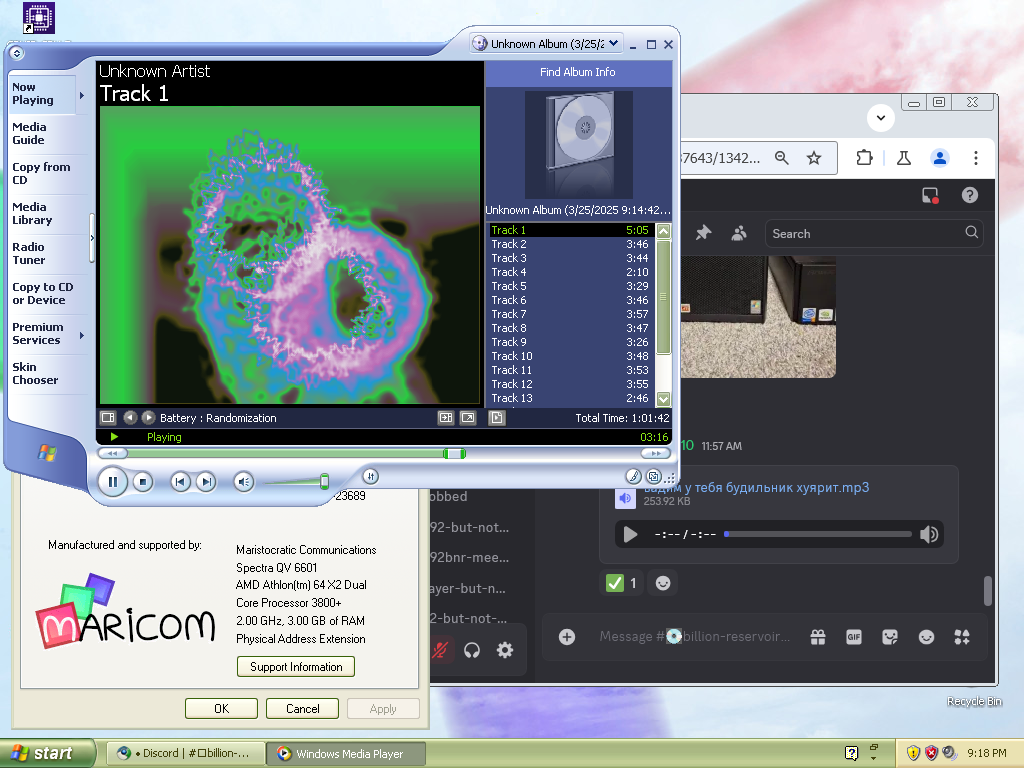Toggle the green checkmark reaction
Image resolution: width=1024 pixels, height=768 pixels.
(x=621, y=583)
